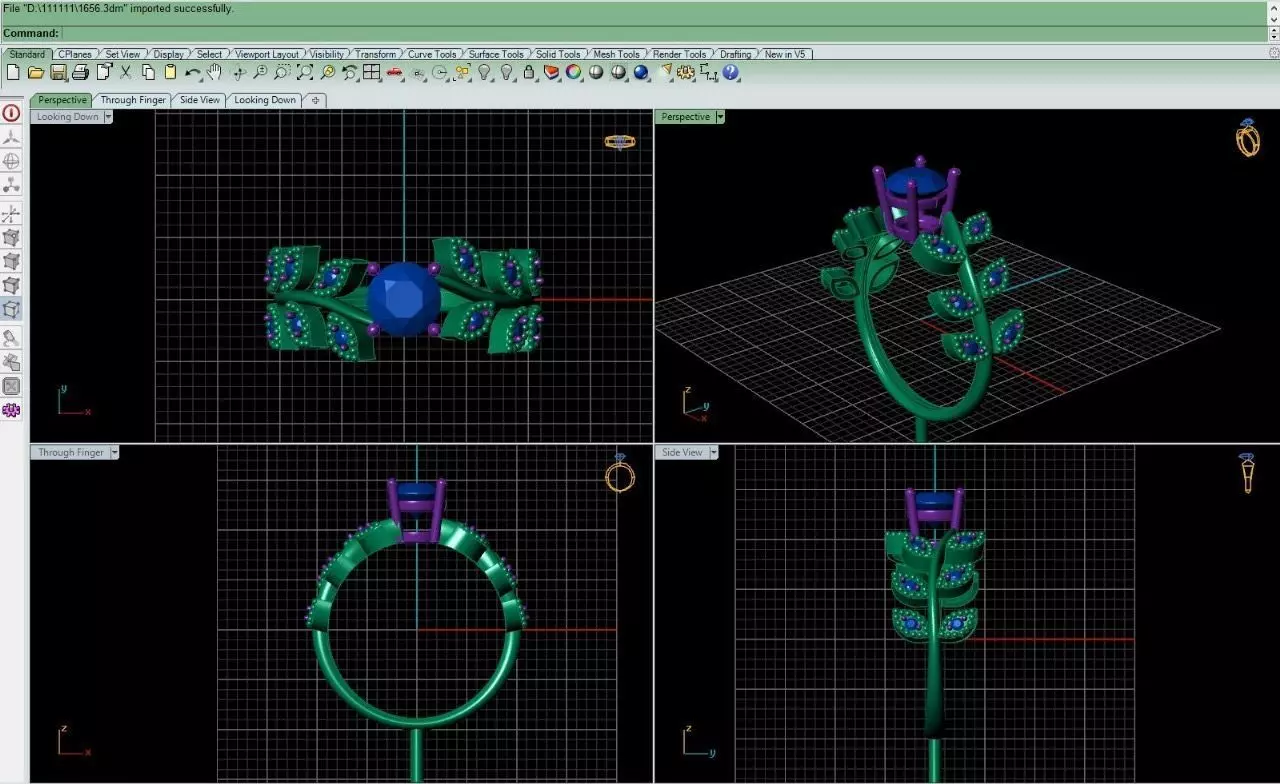
Task: Open the color wheel properties icon
Action: [x=573, y=72]
